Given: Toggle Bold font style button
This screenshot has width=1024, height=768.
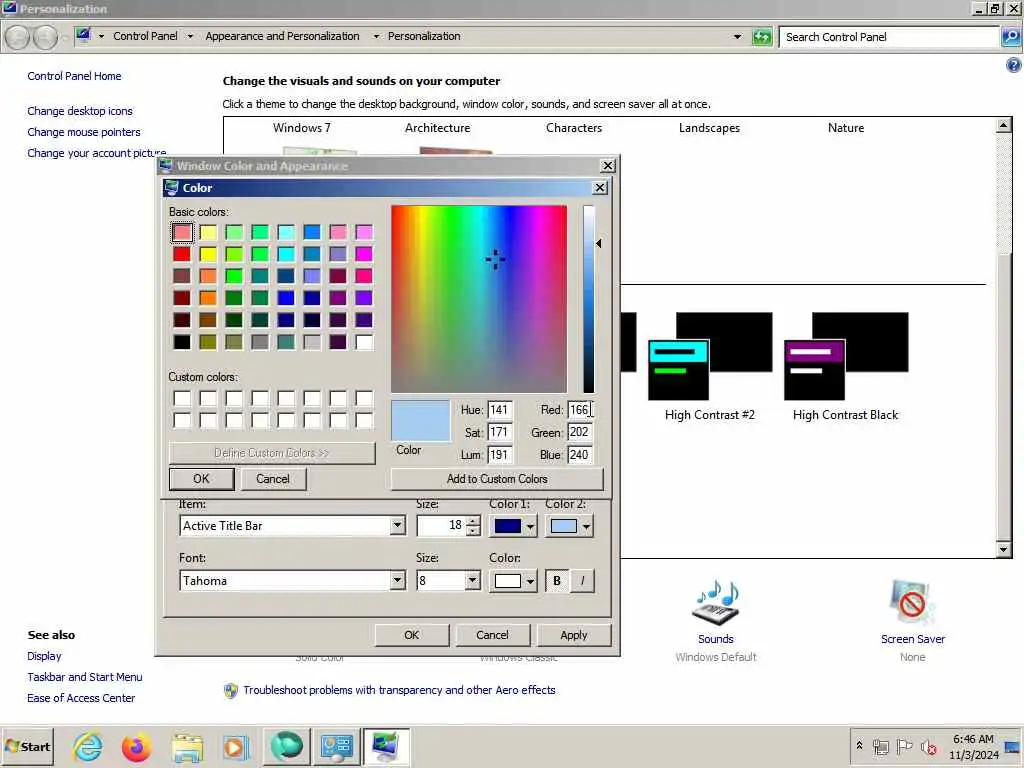Looking at the screenshot, I should pyautogui.click(x=556, y=581).
